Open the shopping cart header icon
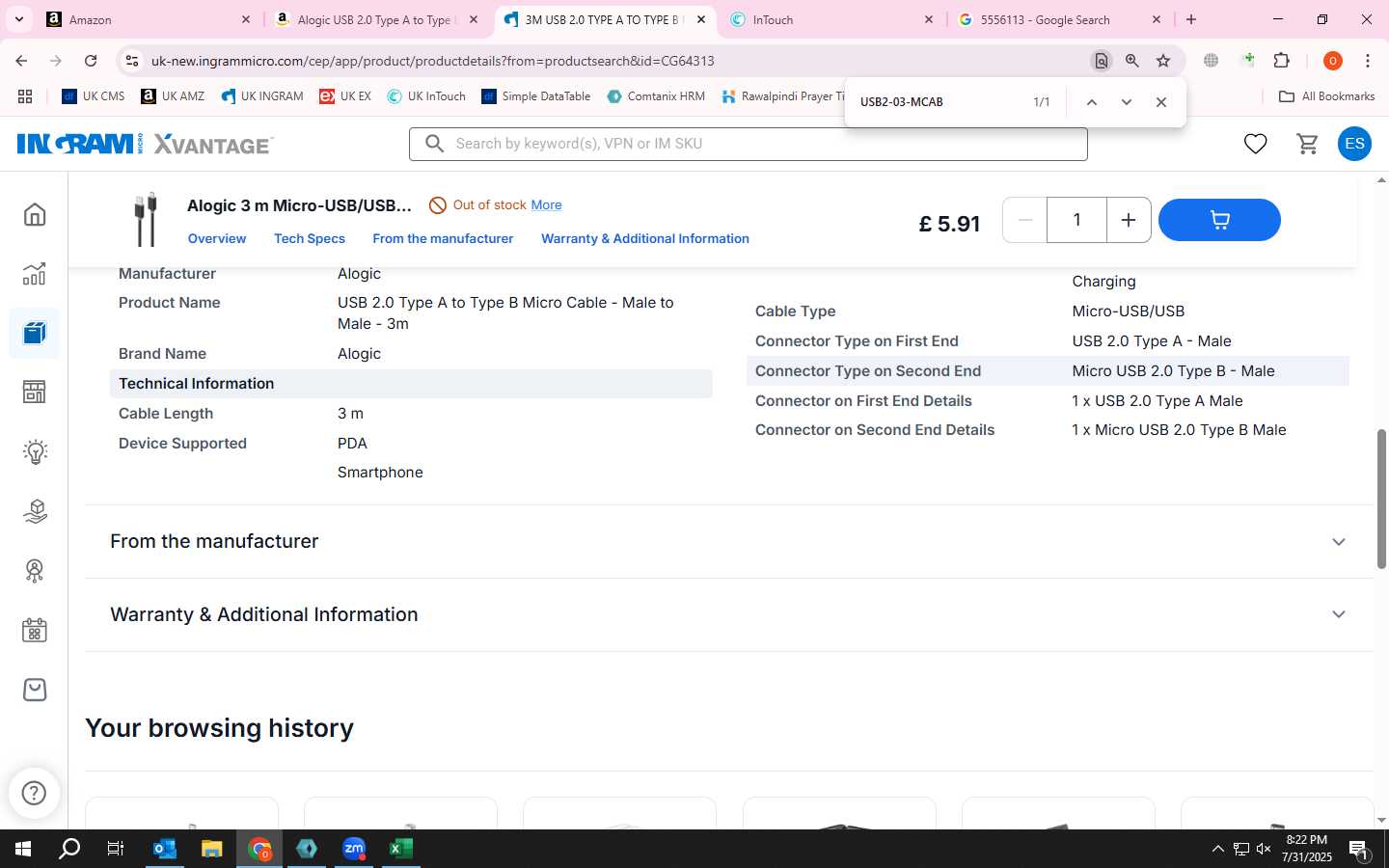Screen dimensions: 1389x868 pos(1308,144)
